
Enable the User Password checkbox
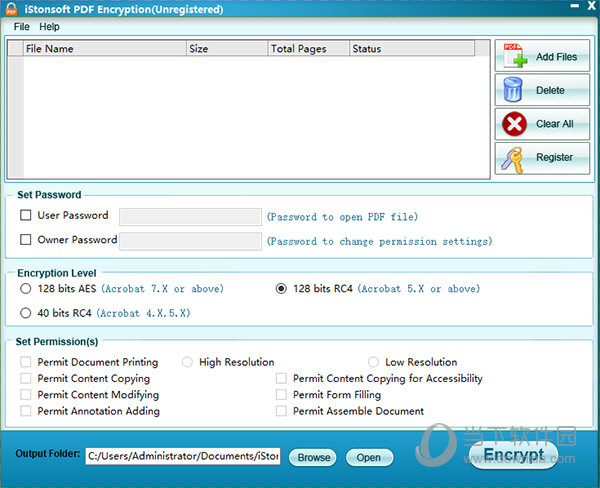pyautogui.click(x=26, y=215)
